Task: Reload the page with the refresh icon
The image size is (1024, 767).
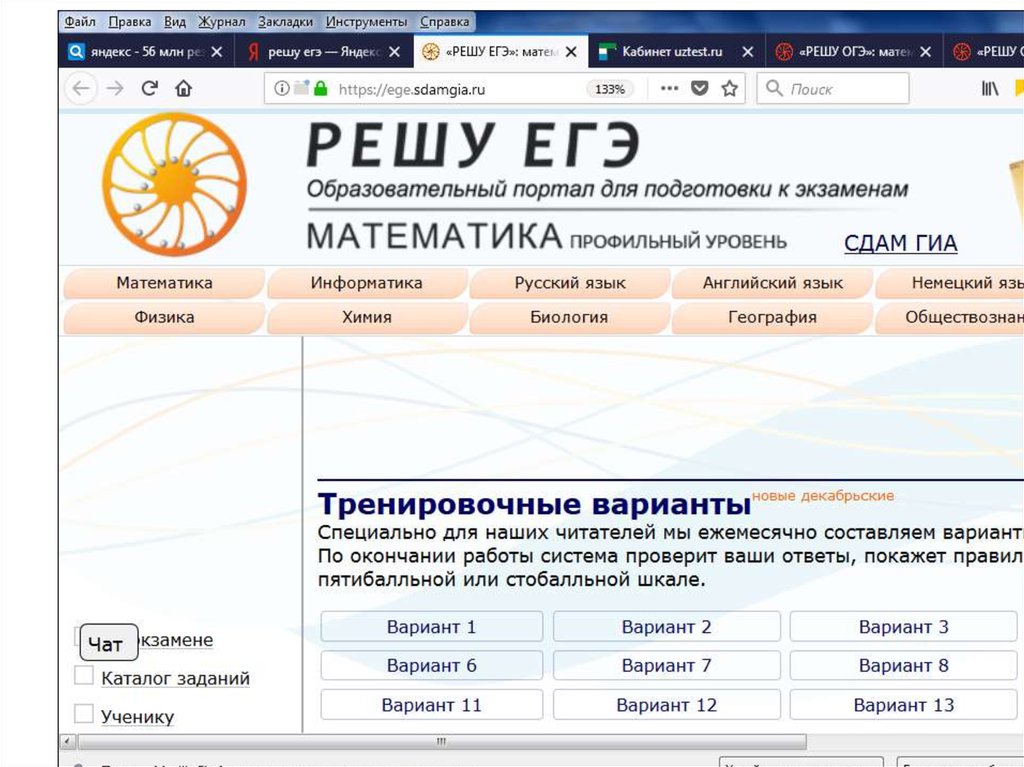Action: 150,88
